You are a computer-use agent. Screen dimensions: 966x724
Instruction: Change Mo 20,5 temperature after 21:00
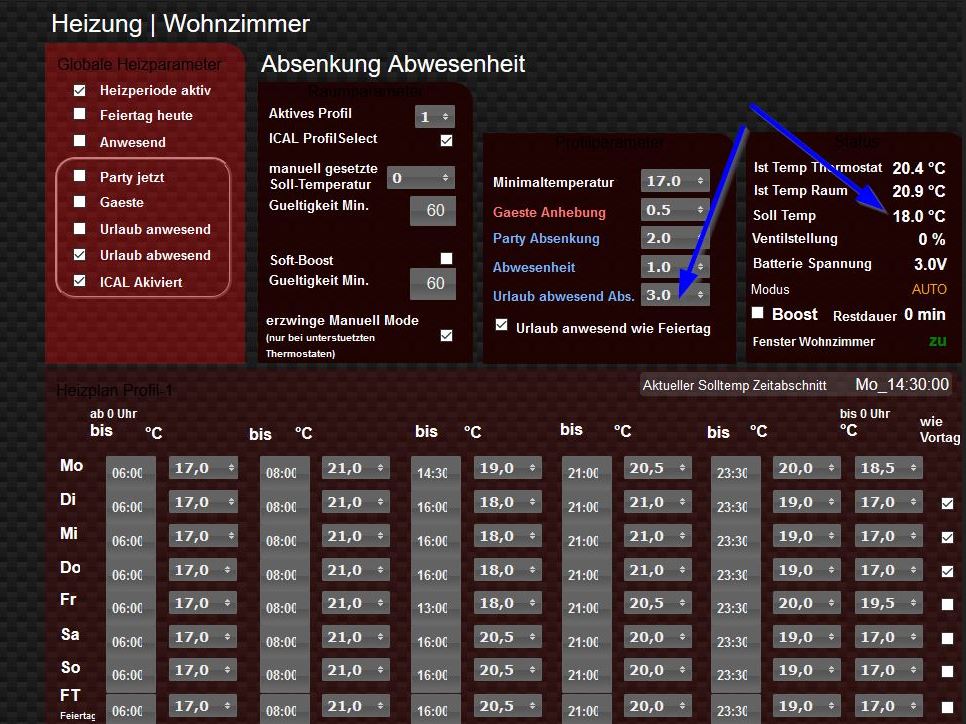[x=657, y=468]
